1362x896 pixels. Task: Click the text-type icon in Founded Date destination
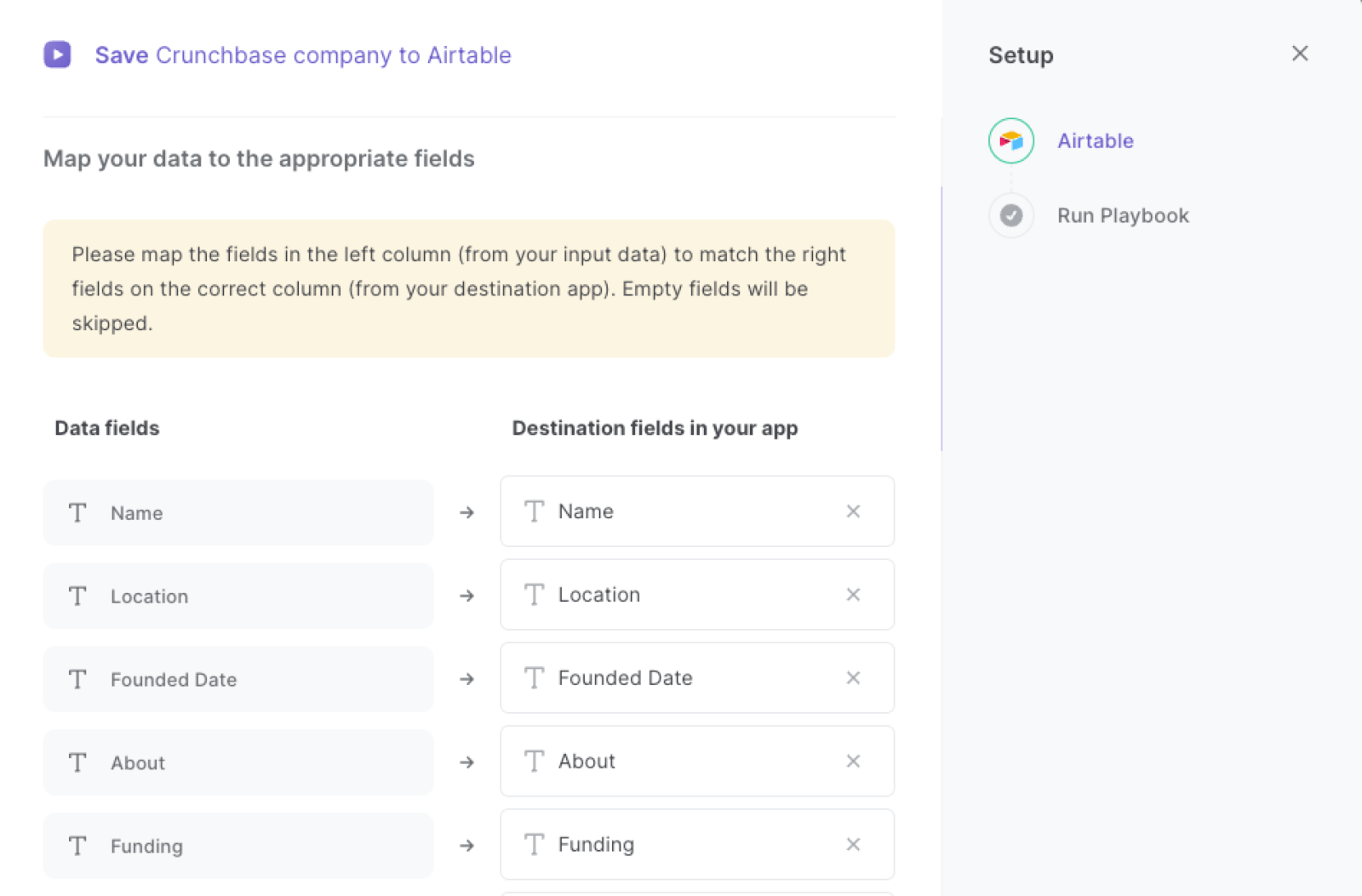tap(534, 677)
